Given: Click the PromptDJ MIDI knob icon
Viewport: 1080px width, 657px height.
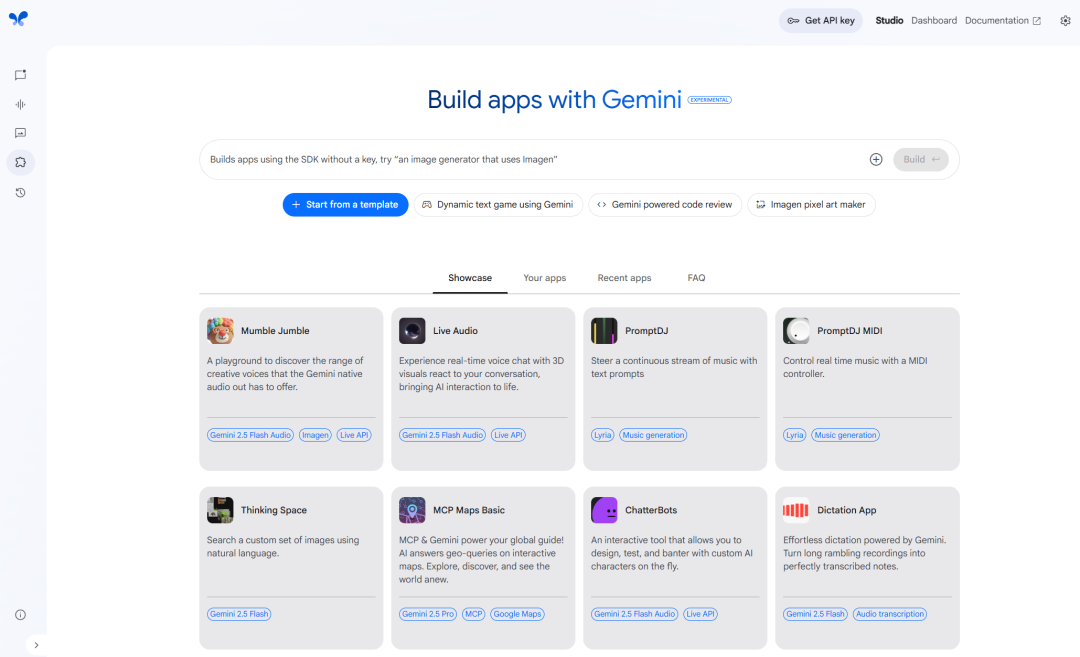Looking at the screenshot, I should (x=796, y=331).
